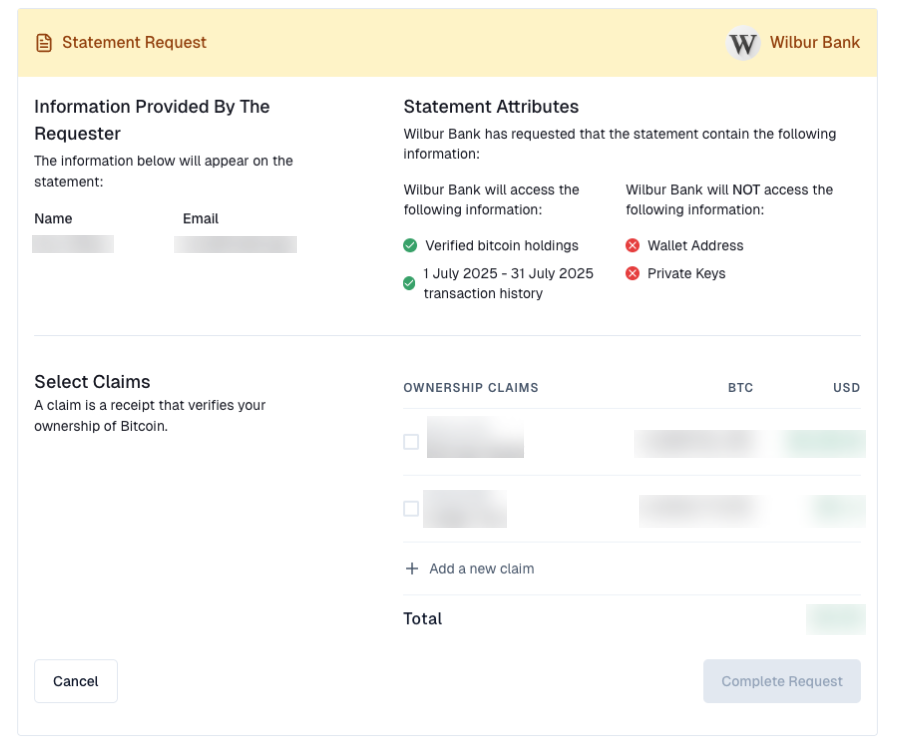Click the Total label

pyautogui.click(x=422, y=619)
